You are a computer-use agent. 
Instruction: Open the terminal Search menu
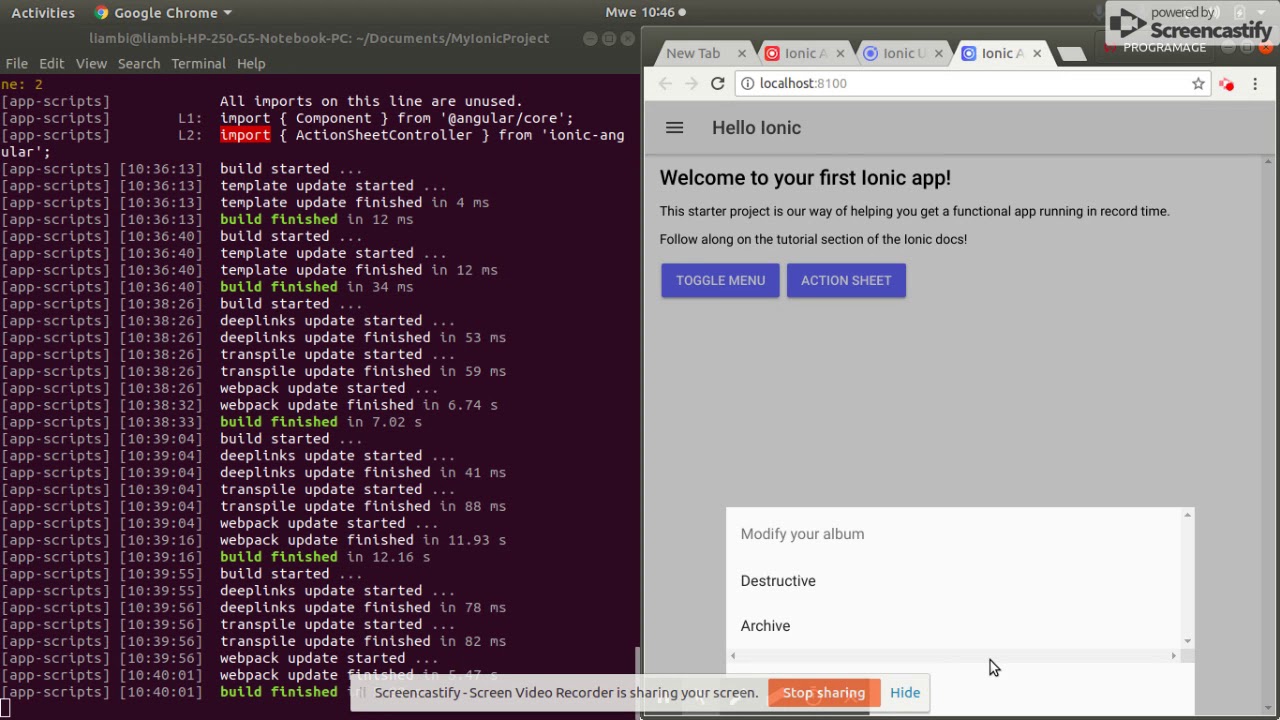[x=139, y=63]
